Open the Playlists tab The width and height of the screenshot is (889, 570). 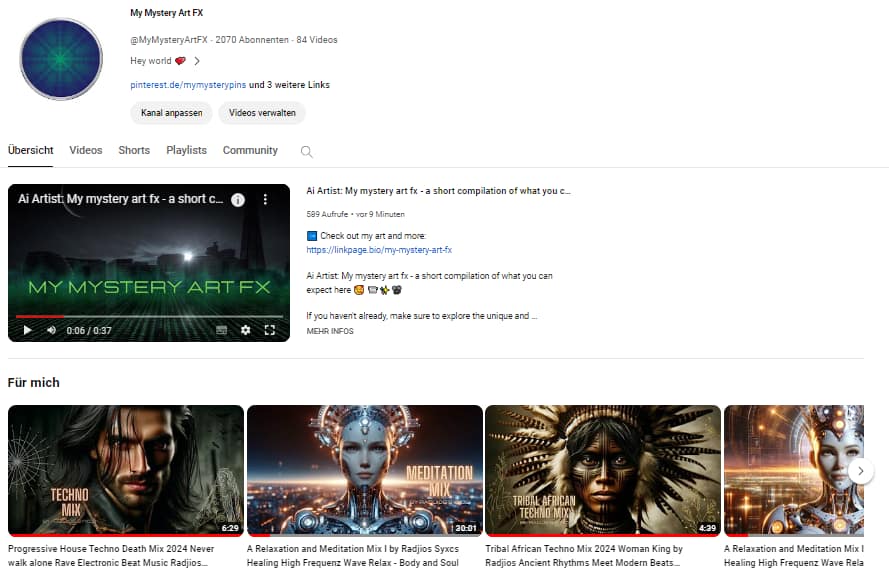[x=186, y=150]
